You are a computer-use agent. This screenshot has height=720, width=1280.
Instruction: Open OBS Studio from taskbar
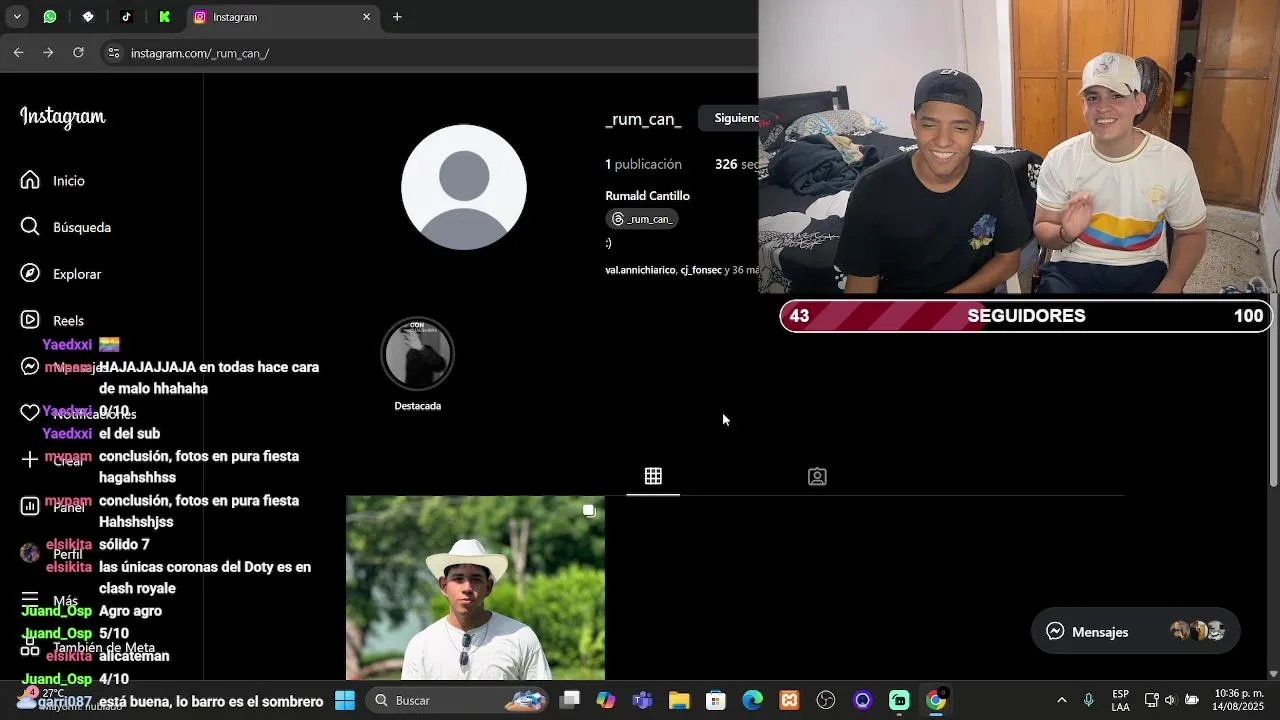coord(826,700)
